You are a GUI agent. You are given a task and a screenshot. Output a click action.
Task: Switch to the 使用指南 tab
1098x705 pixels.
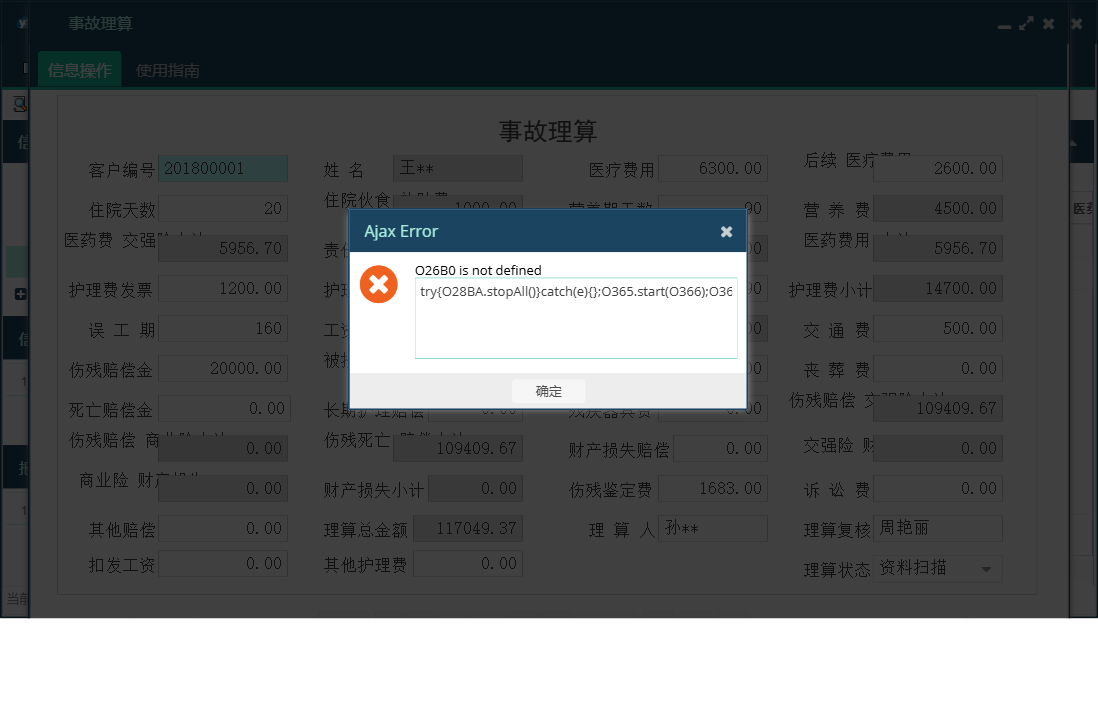(168, 70)
